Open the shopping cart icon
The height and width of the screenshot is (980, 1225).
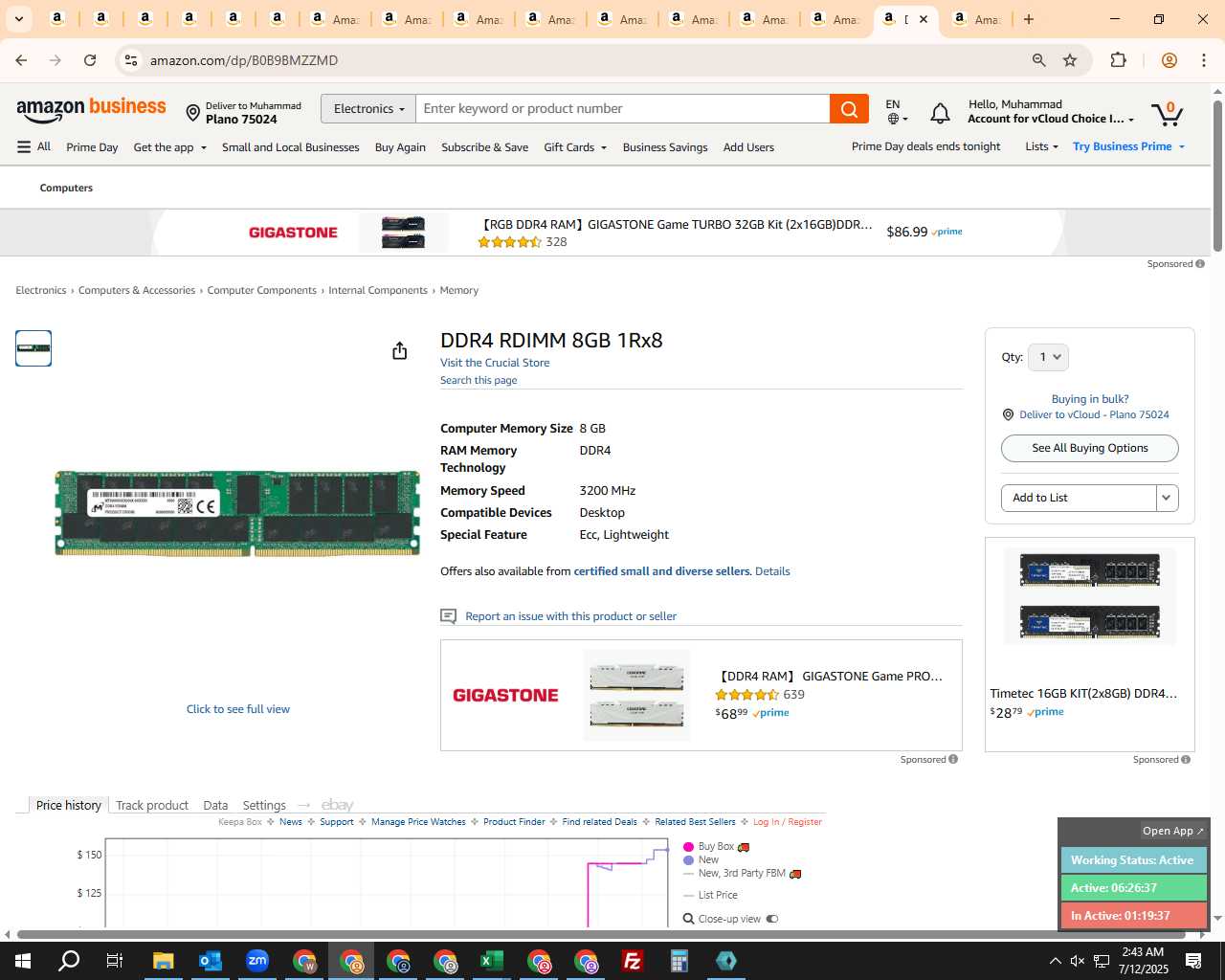[x=1168, y=113]
